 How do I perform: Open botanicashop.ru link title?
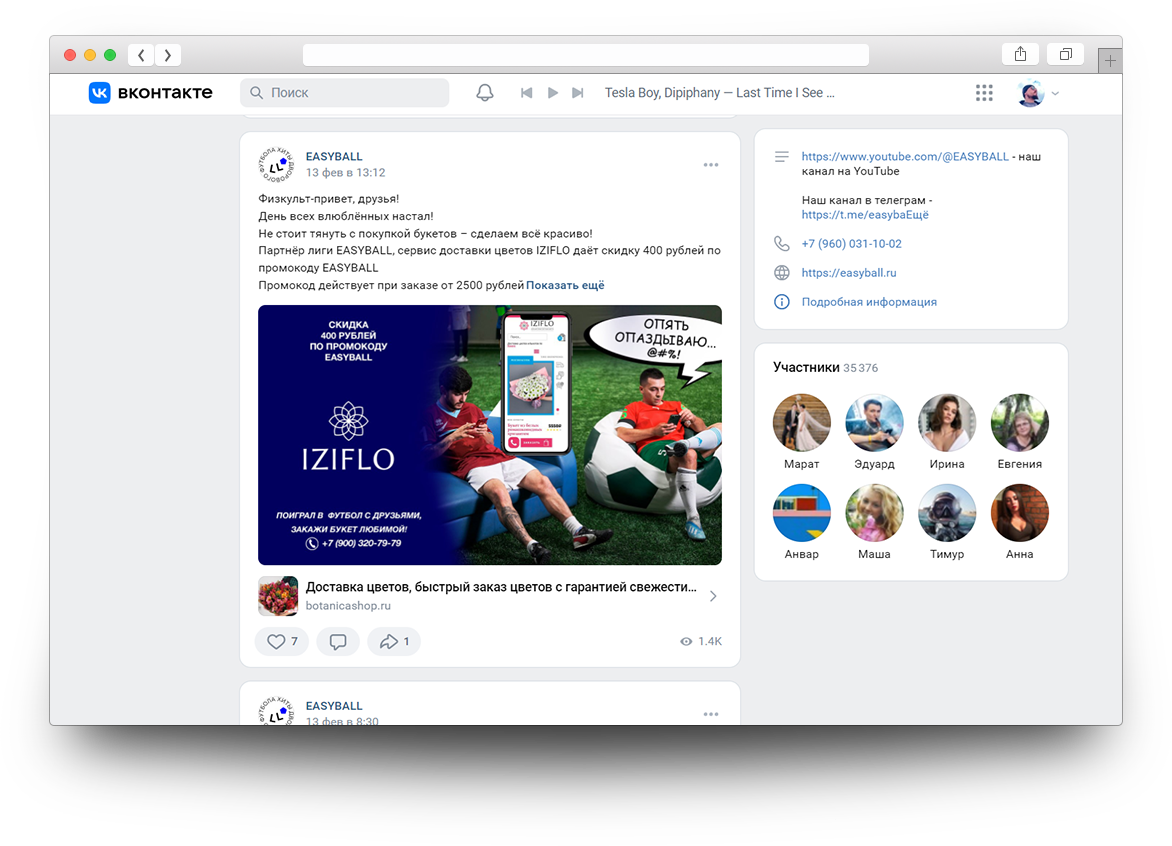click(501, 587)
